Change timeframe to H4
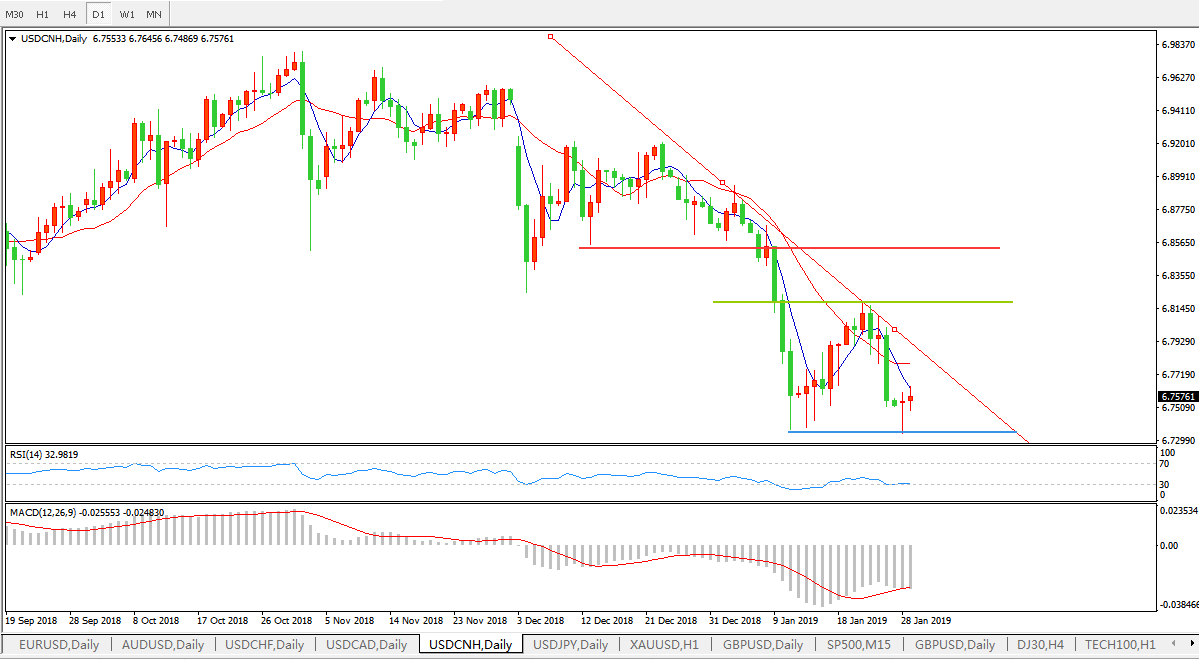The image size is (1199, 660). (69, 15)
